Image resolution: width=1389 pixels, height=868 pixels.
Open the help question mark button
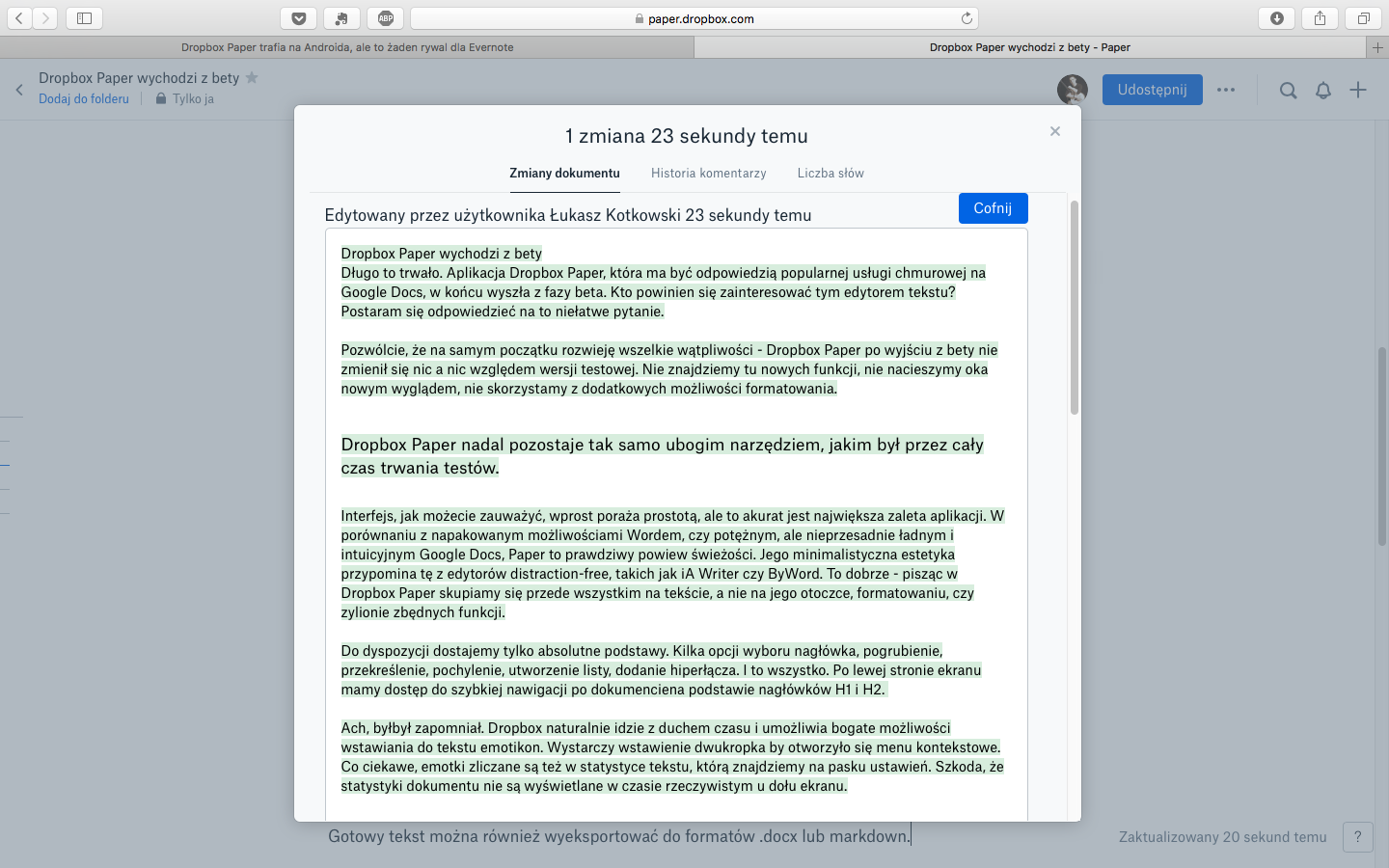tap(1358, 837)
